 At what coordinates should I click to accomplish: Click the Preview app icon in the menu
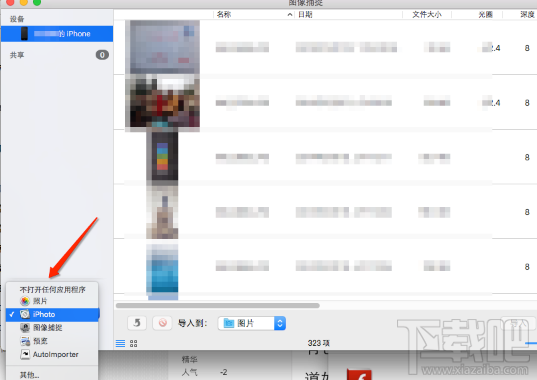tap(25, 341)
